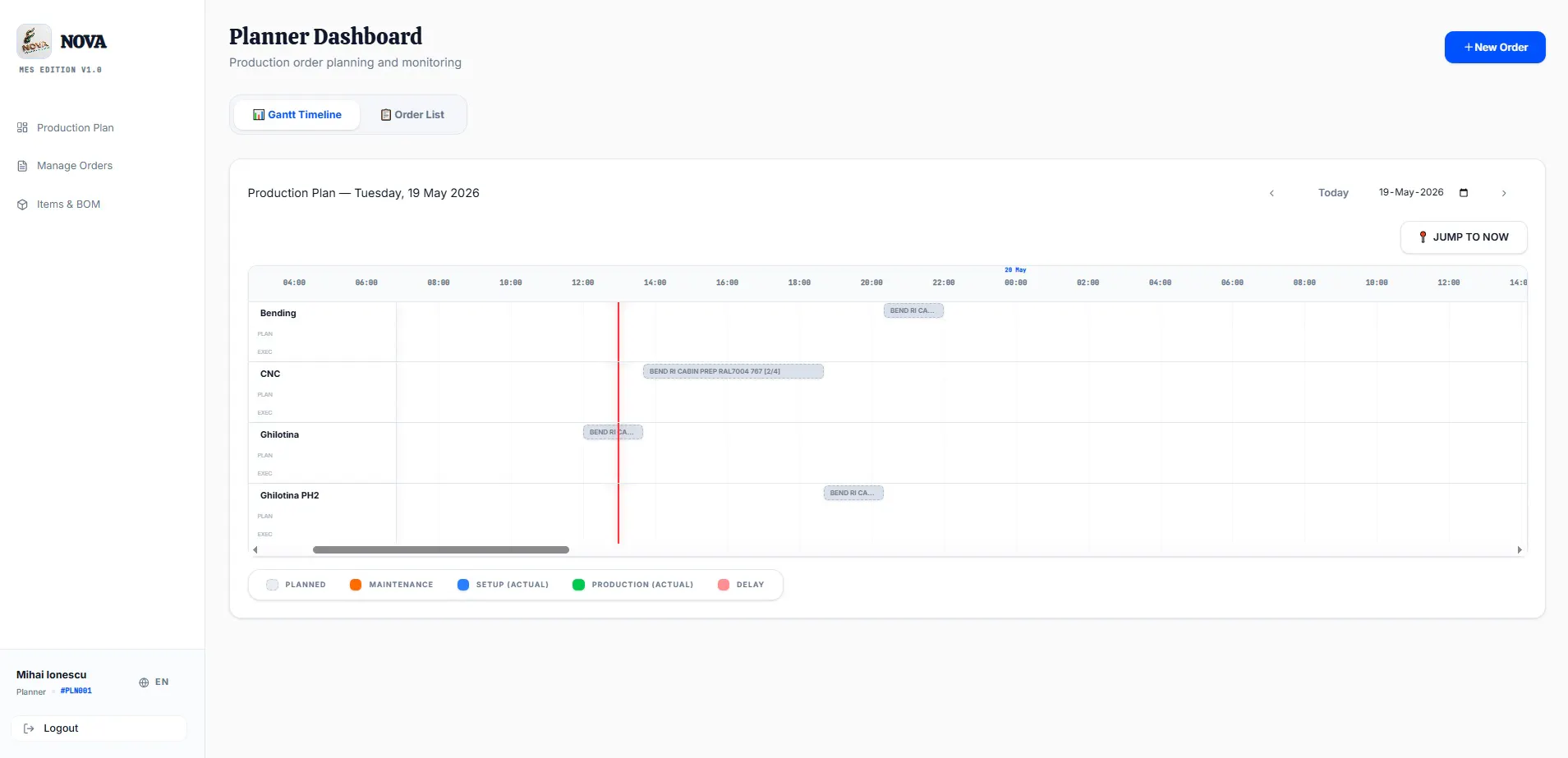Switch to Order List tab
1568x758 pixels.
(x=412, y=115)
